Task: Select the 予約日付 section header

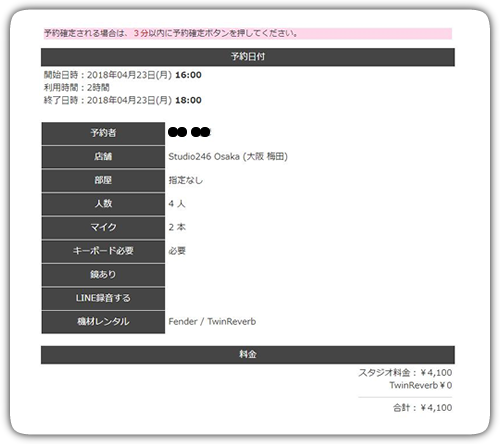Action: (x=248, y=57)
